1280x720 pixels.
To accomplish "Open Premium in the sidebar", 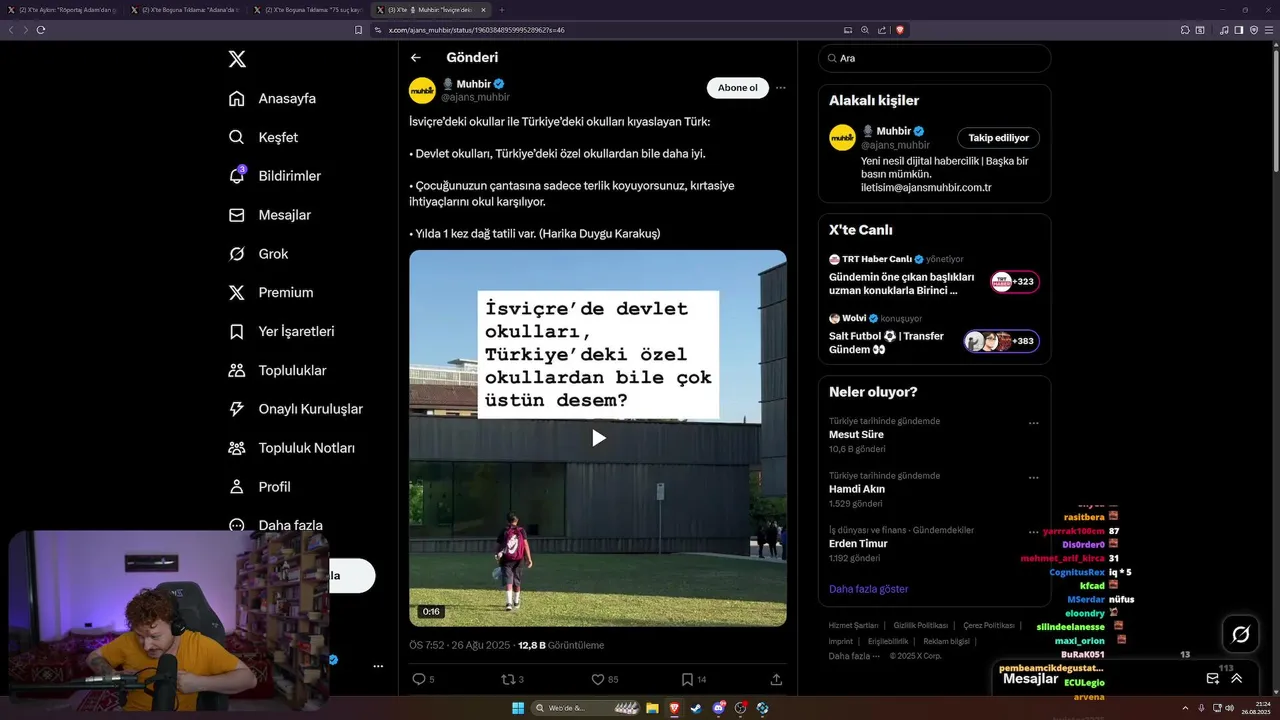I will pos(270,293).
